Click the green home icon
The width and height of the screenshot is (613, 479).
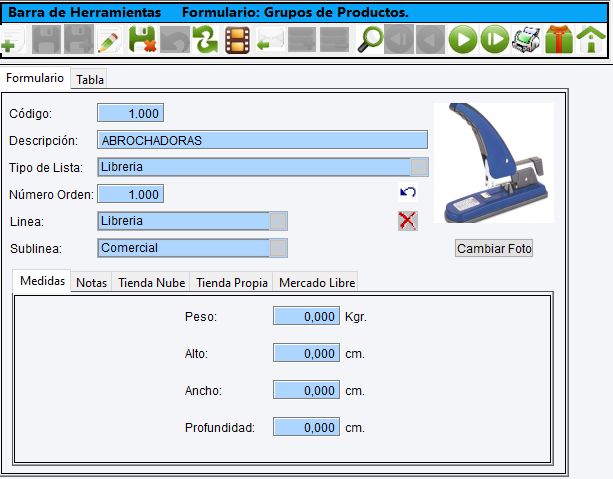tap(591, 39)
